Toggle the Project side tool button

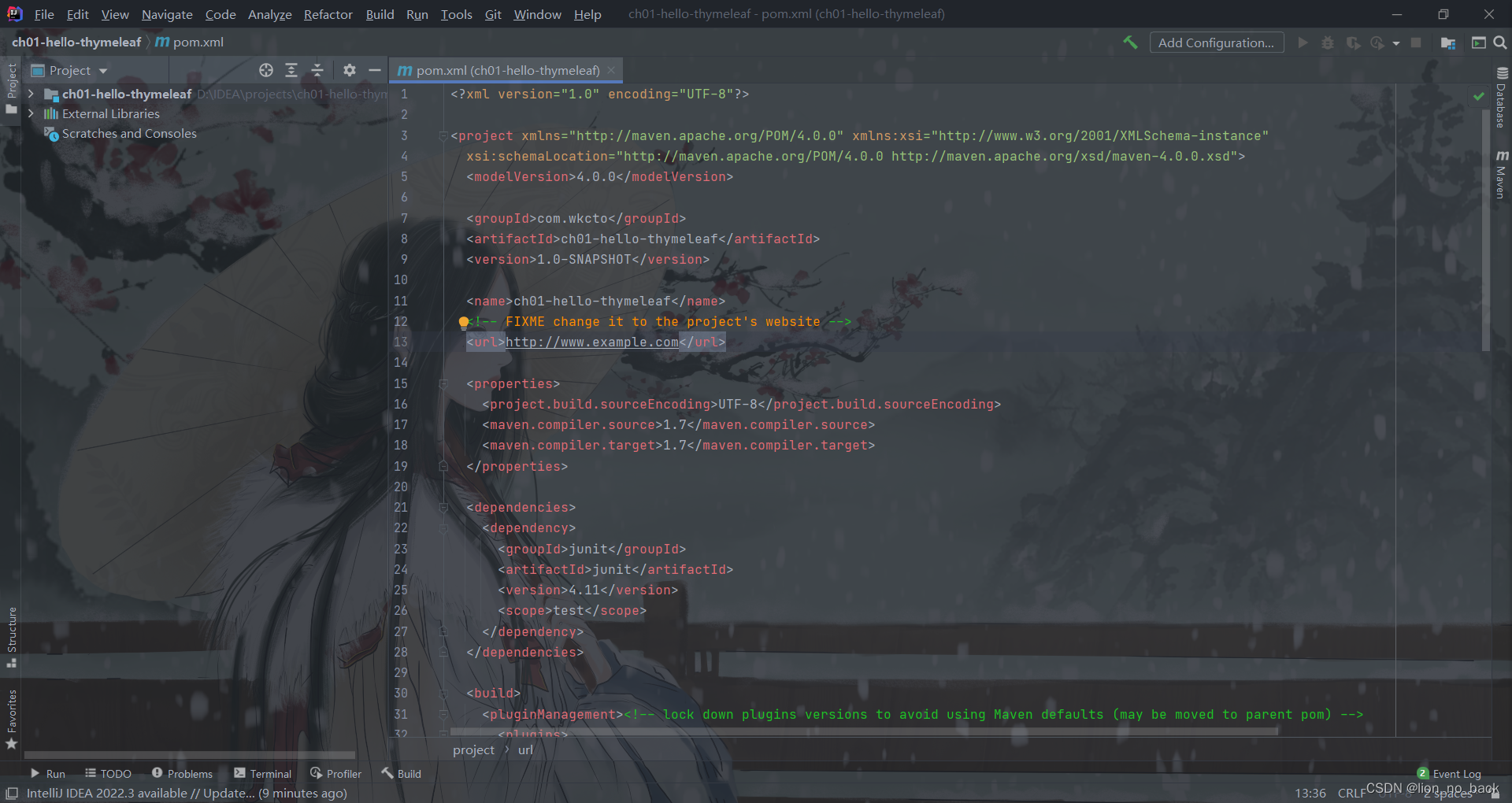[12, 88]
